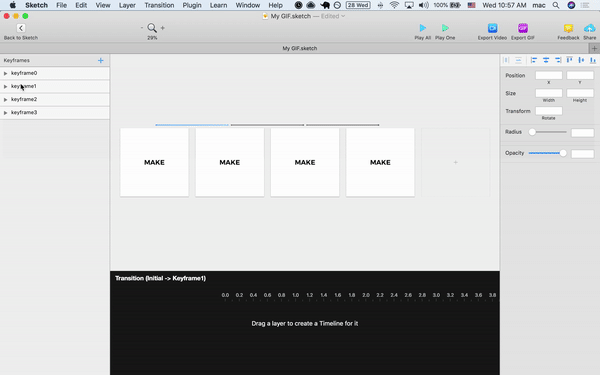Open the Learn menu
The image size is (600, 375).
pos(218,5)
